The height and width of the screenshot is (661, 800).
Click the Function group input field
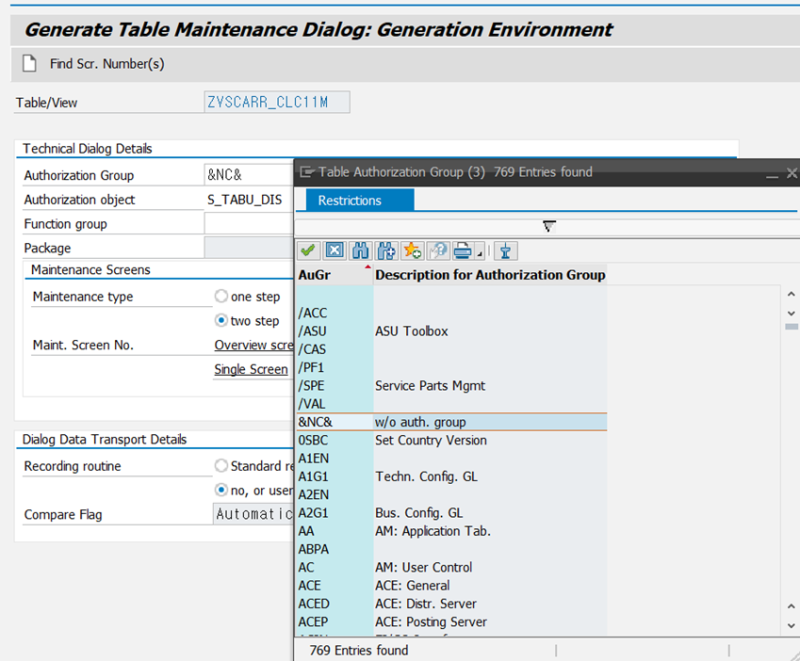(x=249, y=223)
